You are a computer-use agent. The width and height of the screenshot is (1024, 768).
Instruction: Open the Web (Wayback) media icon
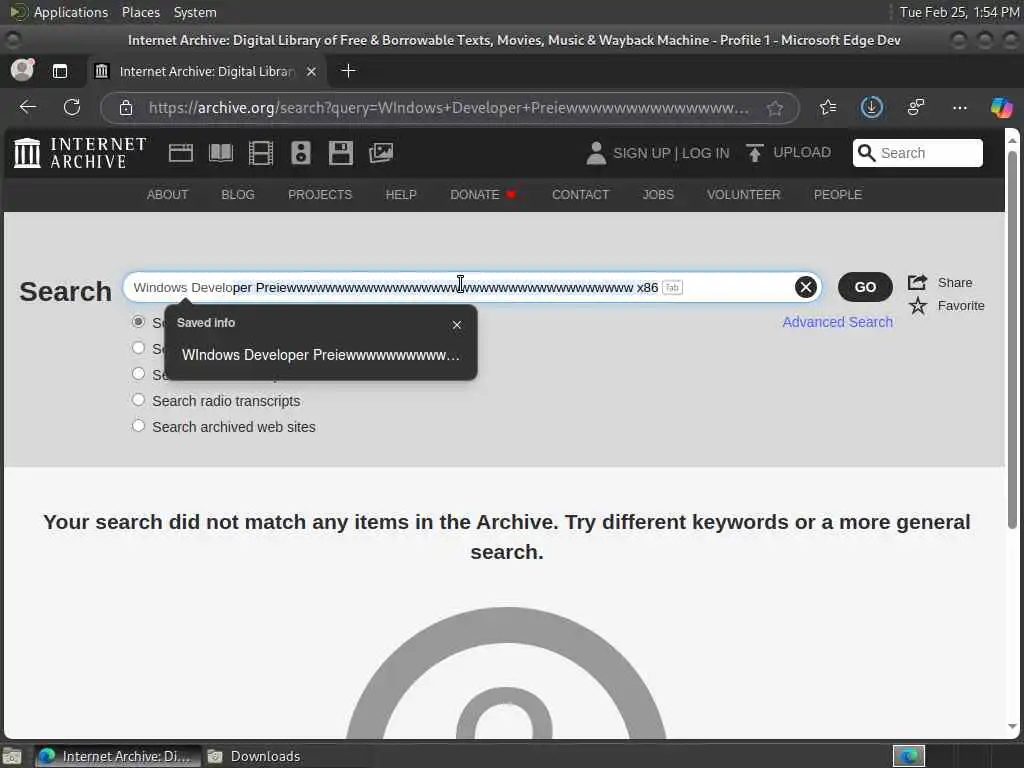click(181, 153)
